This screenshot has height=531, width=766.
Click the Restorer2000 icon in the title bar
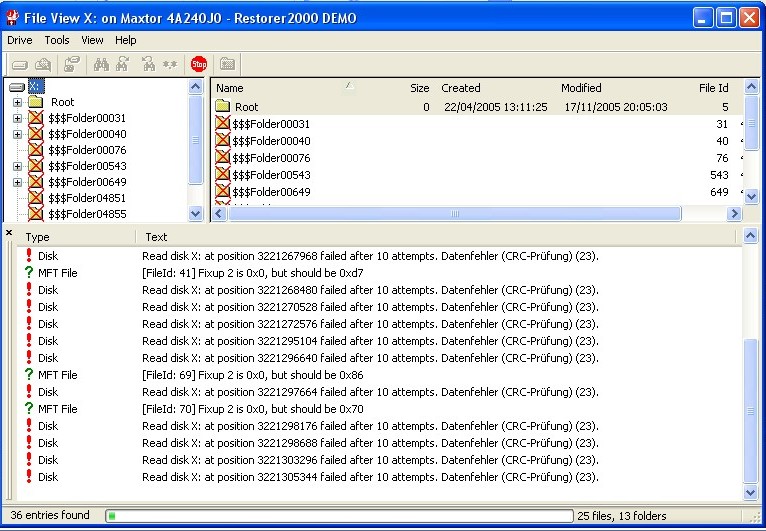click(12, 18)
